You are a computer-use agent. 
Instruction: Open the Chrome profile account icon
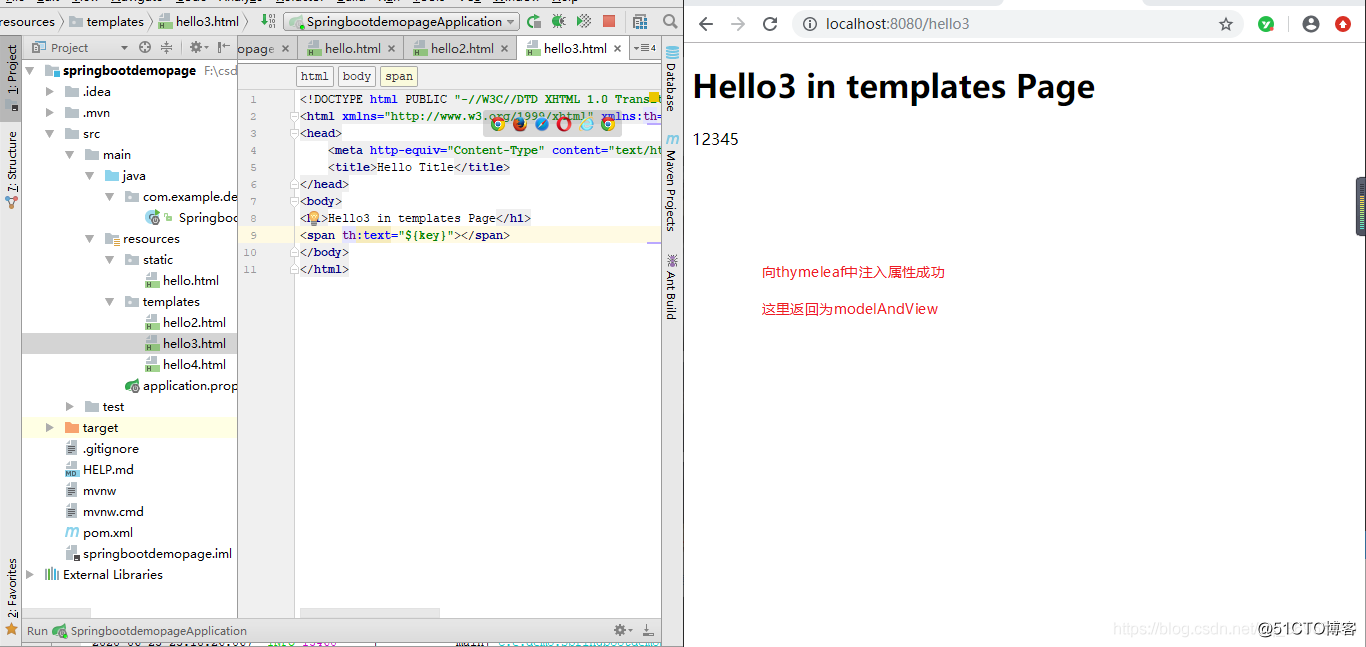(1311, 24)
